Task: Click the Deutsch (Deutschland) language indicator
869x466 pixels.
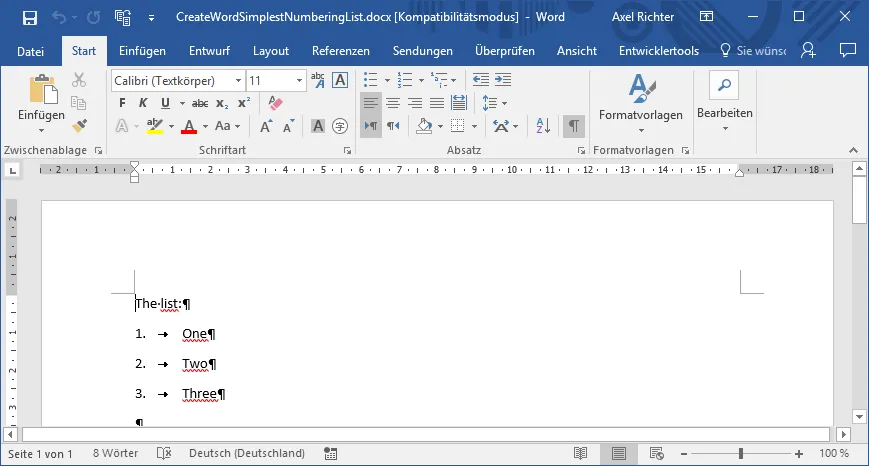Action: pos(247,453)
